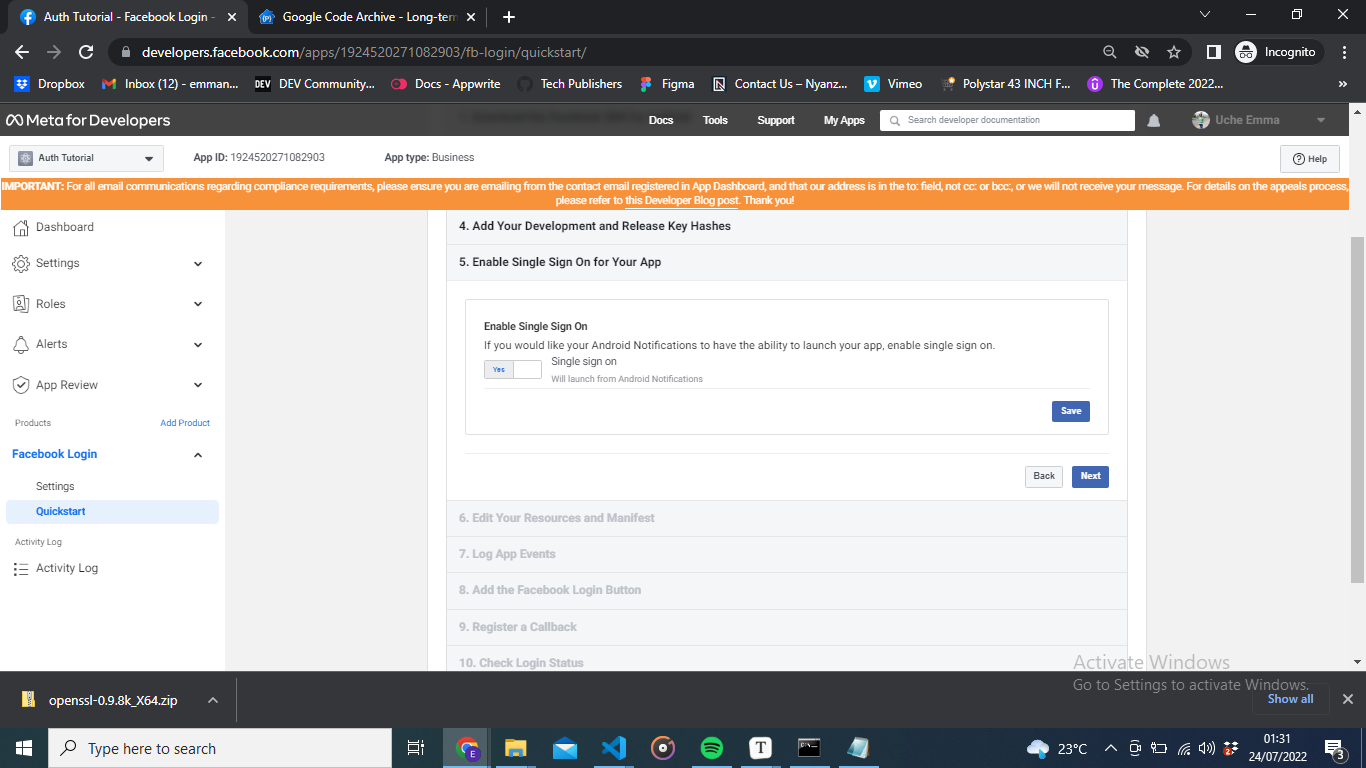Viewport: 1366px width, 768px height.
Task: Open My Apps in the header
Action: [844, 120]
